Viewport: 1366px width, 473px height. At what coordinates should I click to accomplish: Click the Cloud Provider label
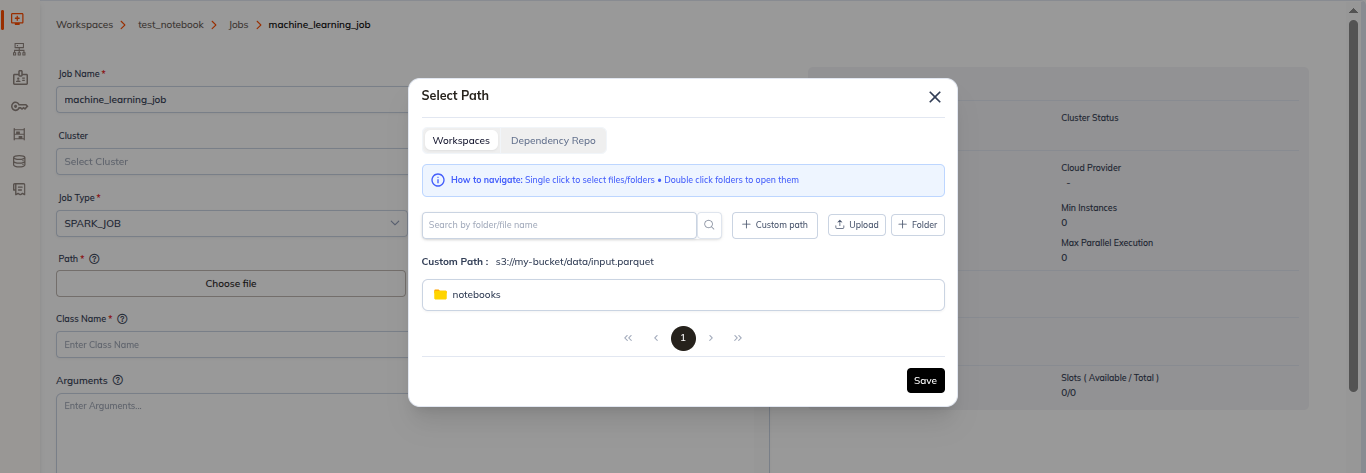[1091, 168]
